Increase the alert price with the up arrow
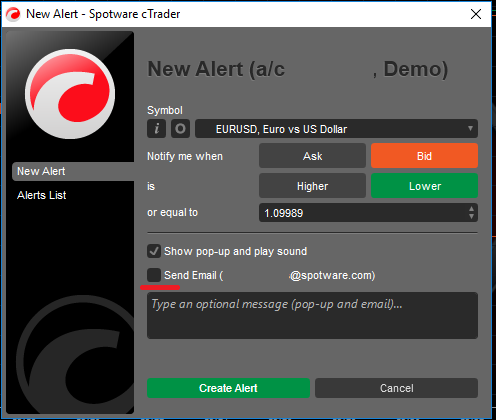Image resolution: width=496 pixels, height=420 pixels. [x=471, y=209]
